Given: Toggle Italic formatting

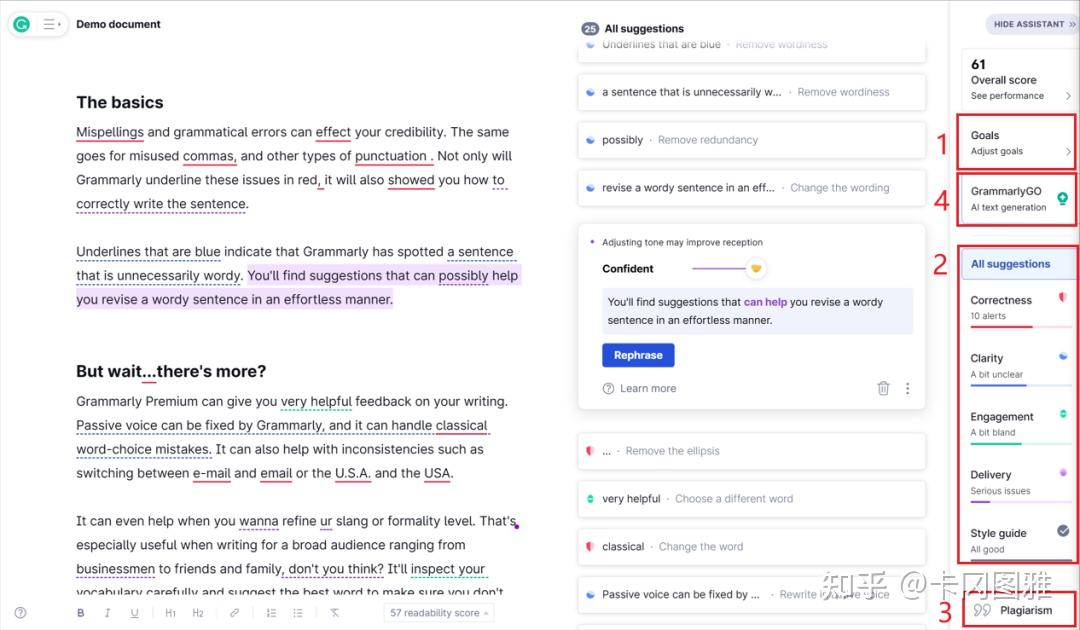Looking at the screenshot, I should (x=107, y=612).
